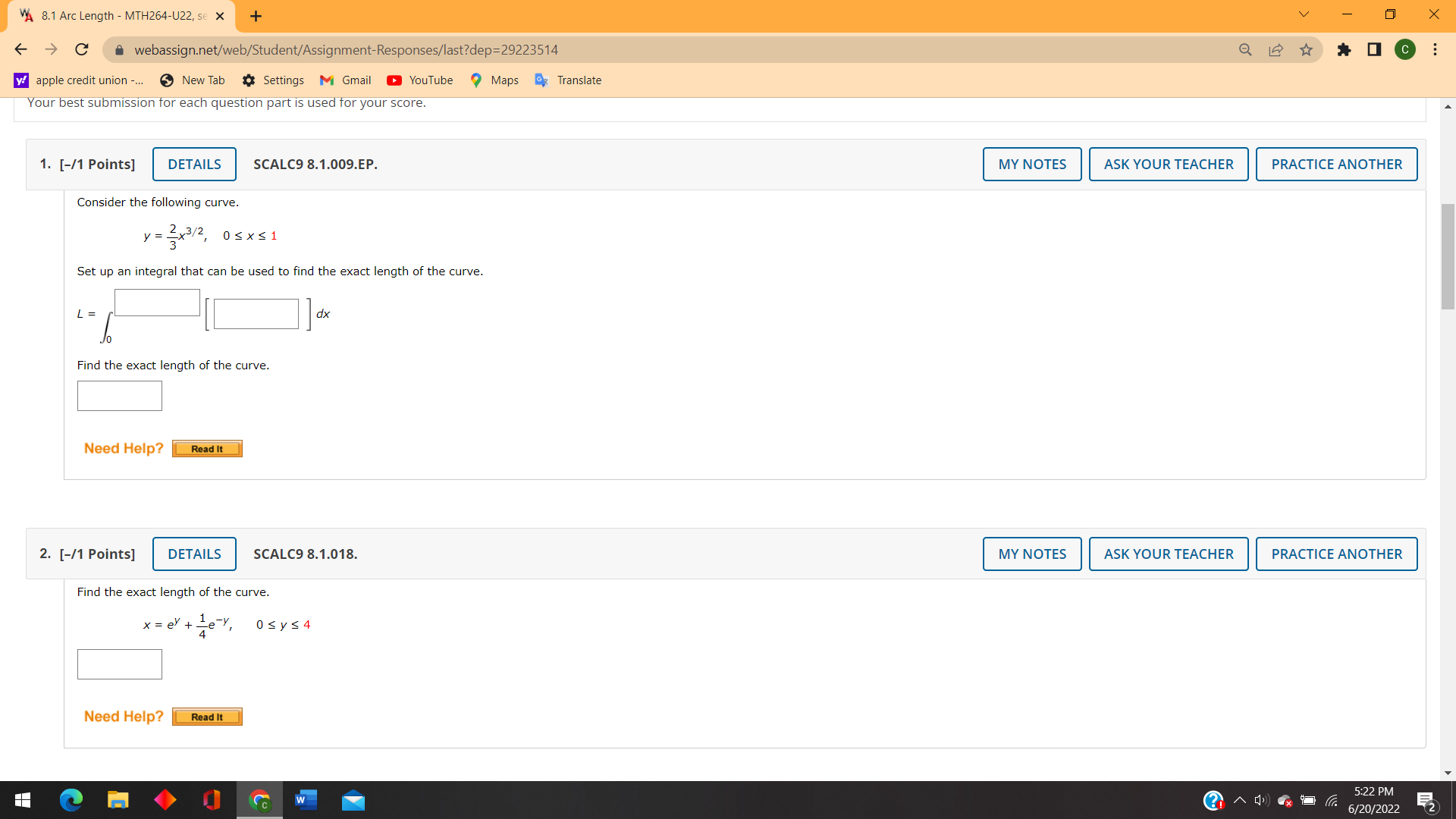Screen dimensions: 1456x819
Task: Open the Settings bookmark item
Action: [x=273, y=80]
